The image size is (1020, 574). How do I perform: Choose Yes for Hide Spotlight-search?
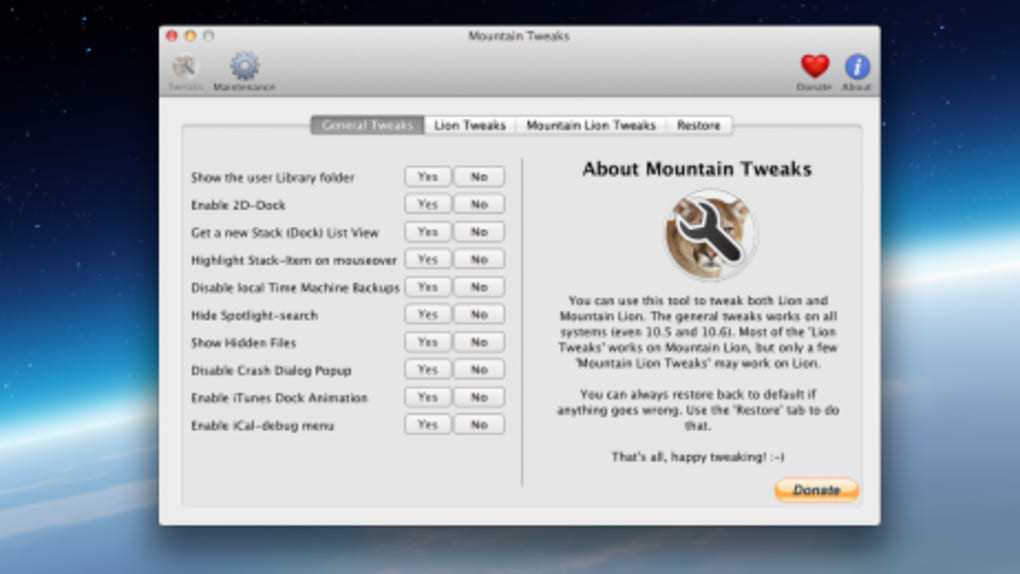pyautogui.click(x=427, y=314)
